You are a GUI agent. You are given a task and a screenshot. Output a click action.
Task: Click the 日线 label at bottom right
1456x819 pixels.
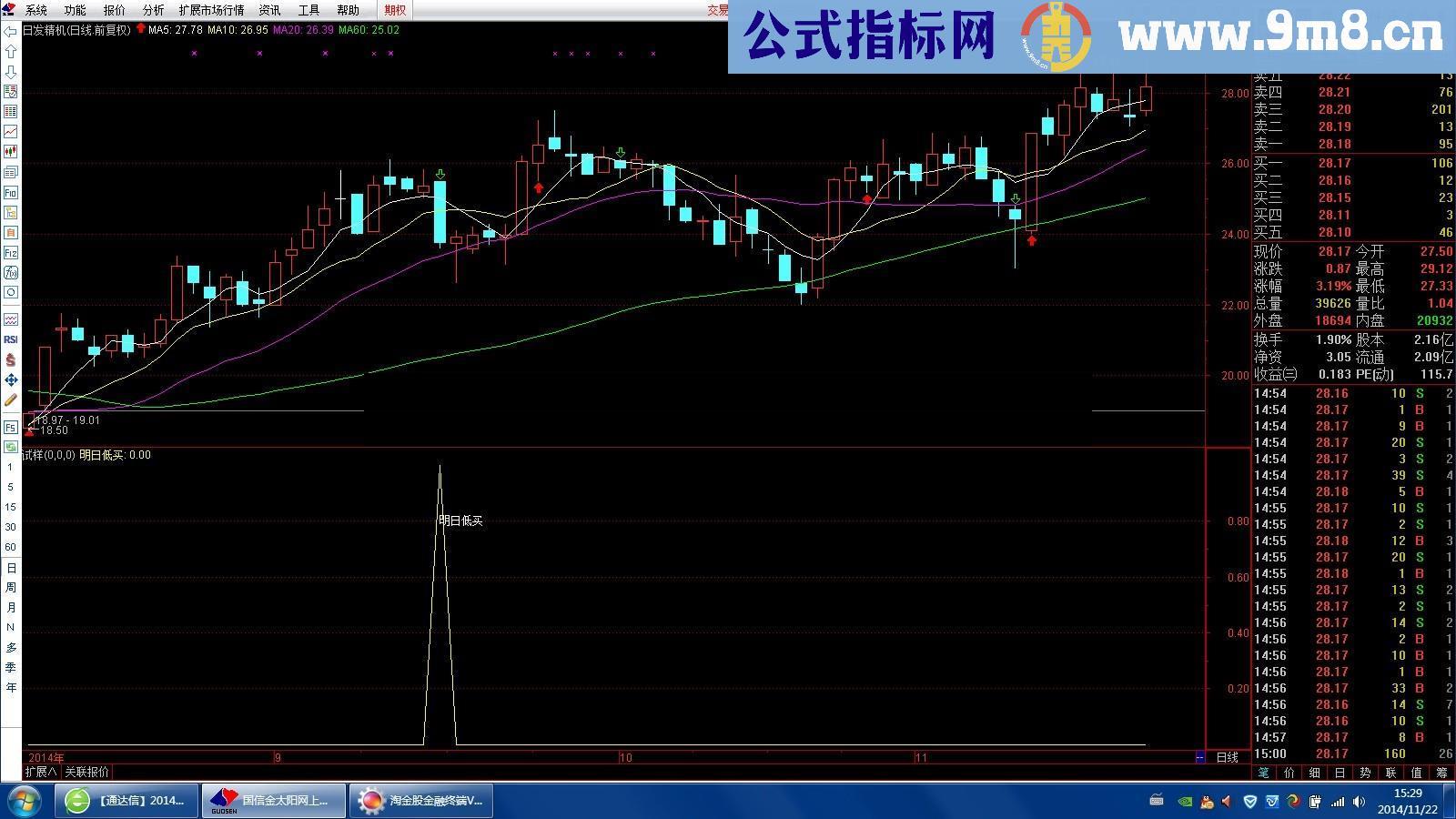(1227, 757)
